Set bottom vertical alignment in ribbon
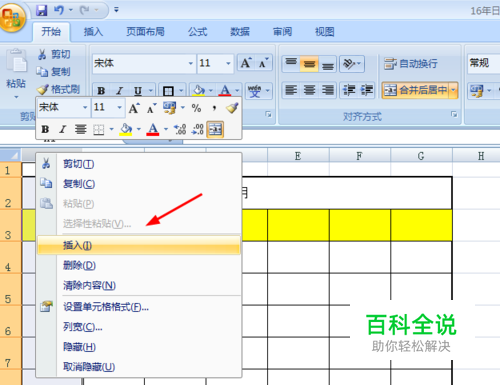Screen dimensions: 500x385 [x=327, y=63]
